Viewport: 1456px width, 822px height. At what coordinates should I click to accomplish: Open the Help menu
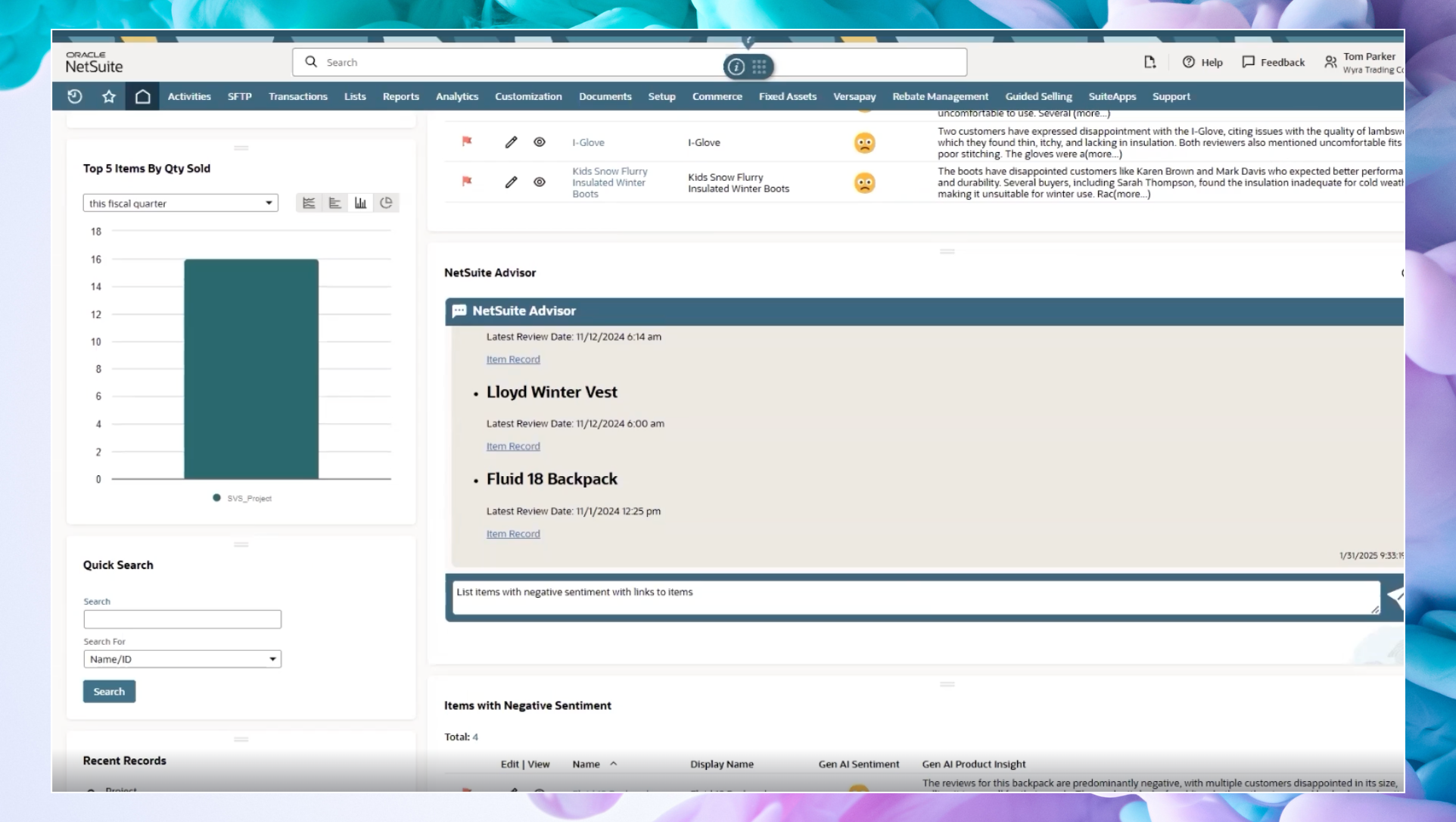(1202, 62)
